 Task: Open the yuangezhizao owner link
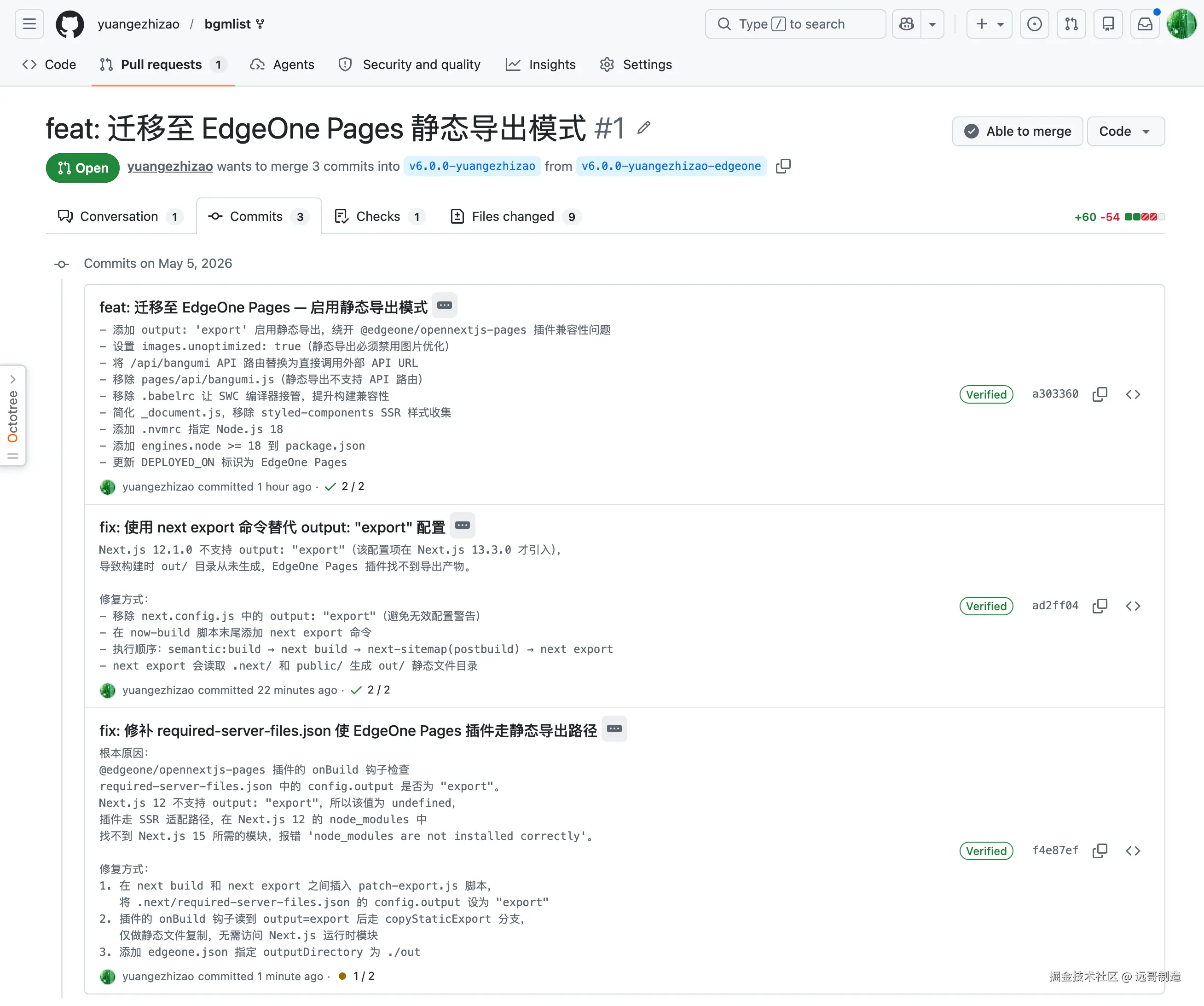(x=138, y=24)
